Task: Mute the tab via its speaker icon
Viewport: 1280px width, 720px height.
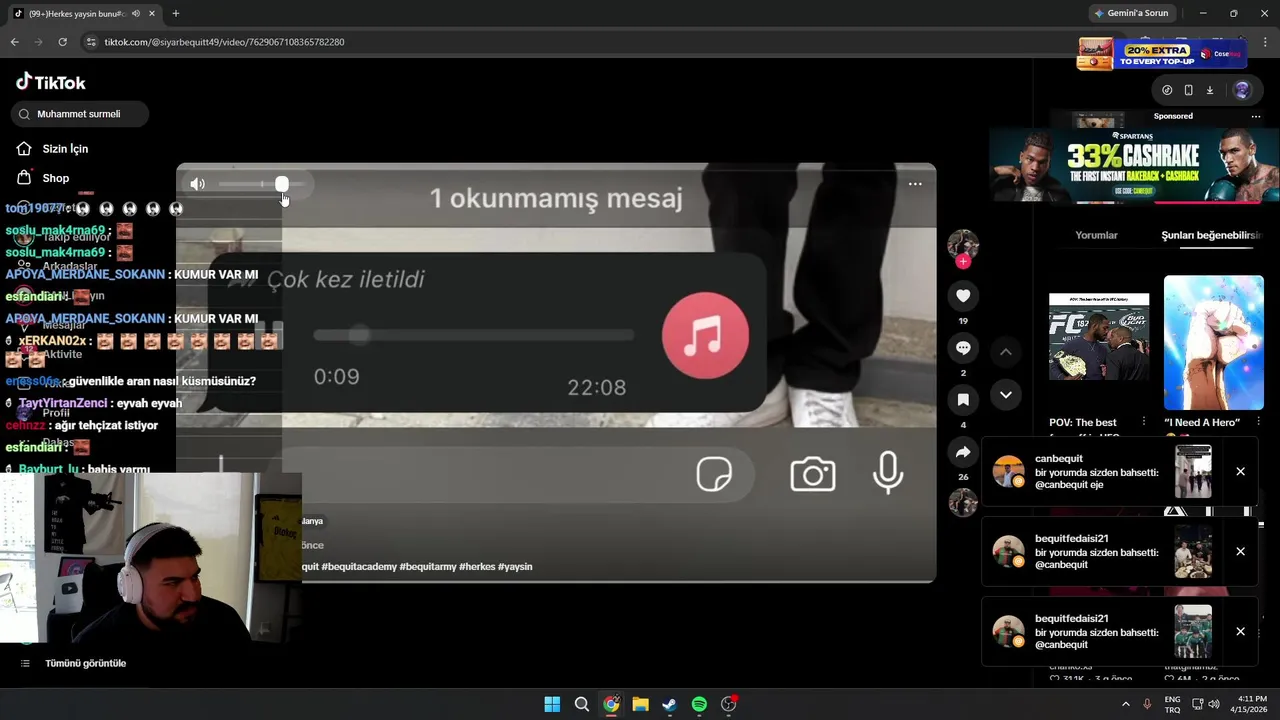Action: click(x=136, y=14)
